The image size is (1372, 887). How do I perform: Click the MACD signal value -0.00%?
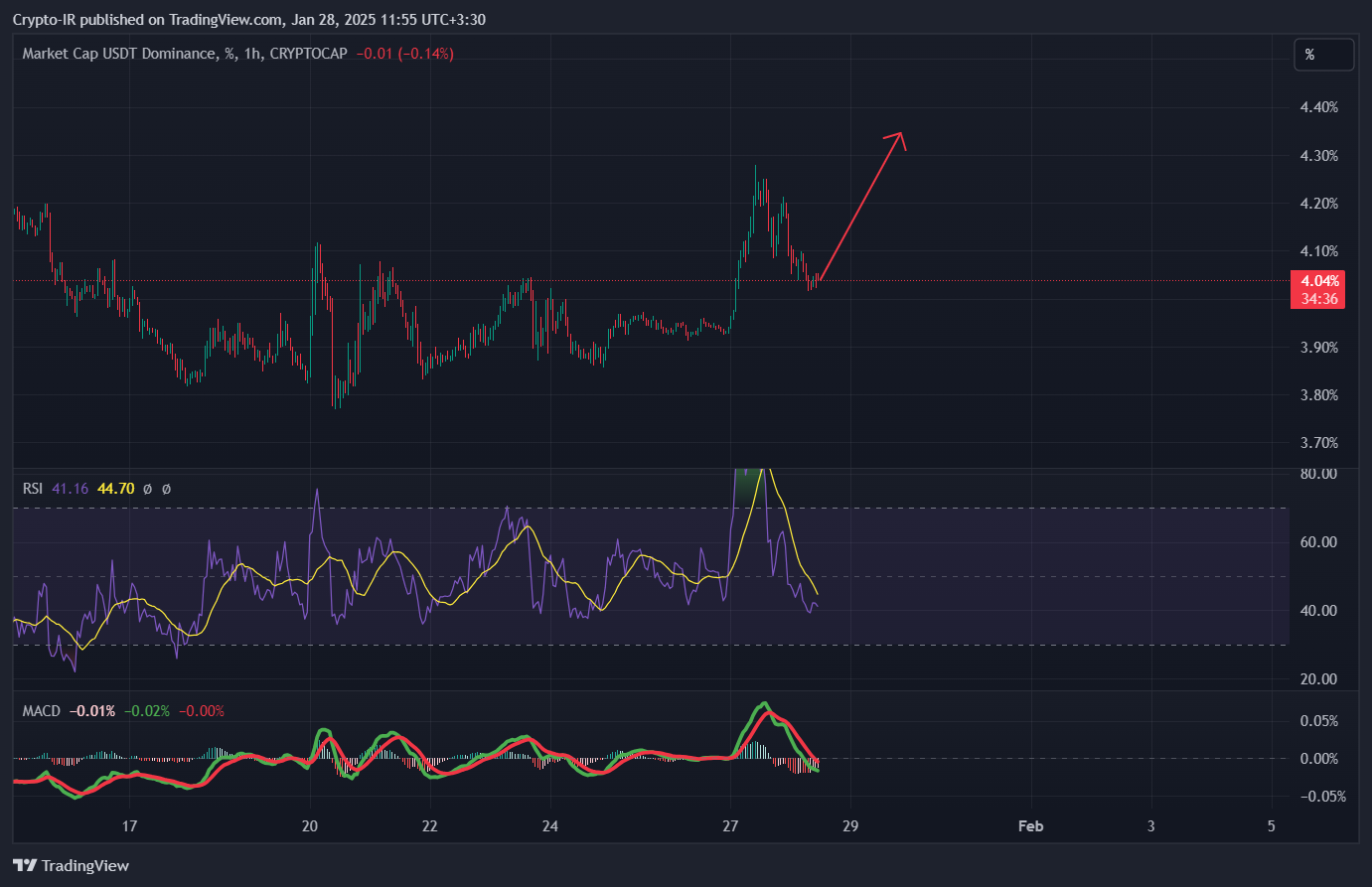[202, 711]
